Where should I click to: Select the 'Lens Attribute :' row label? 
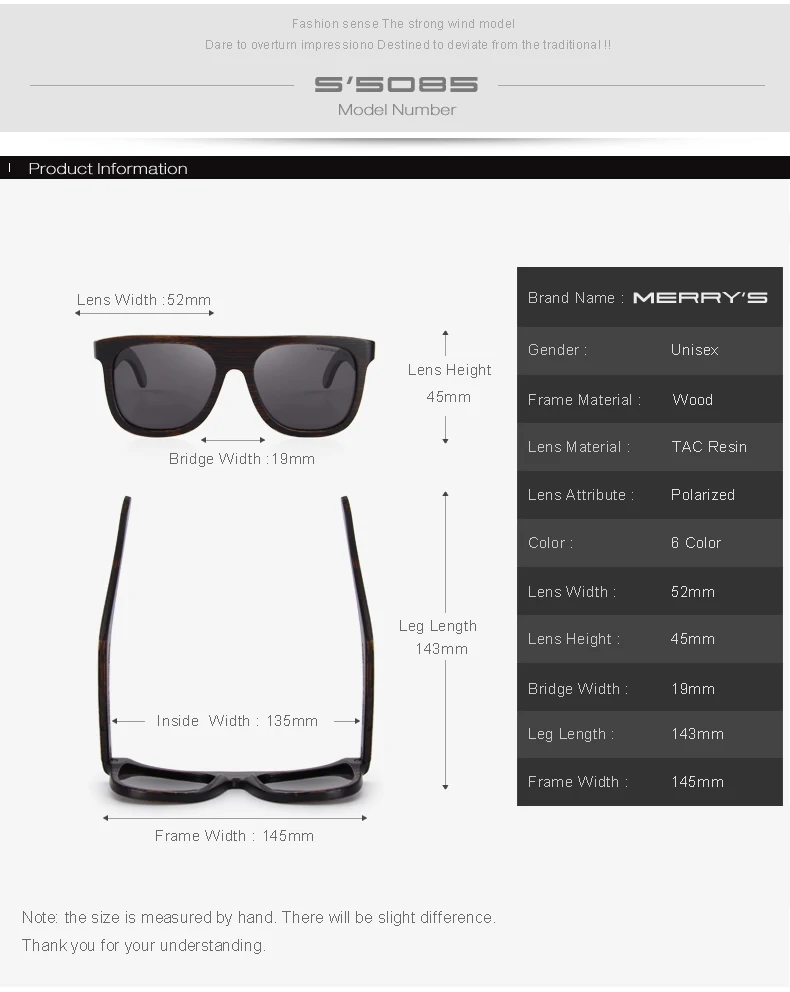coord(581,495)
